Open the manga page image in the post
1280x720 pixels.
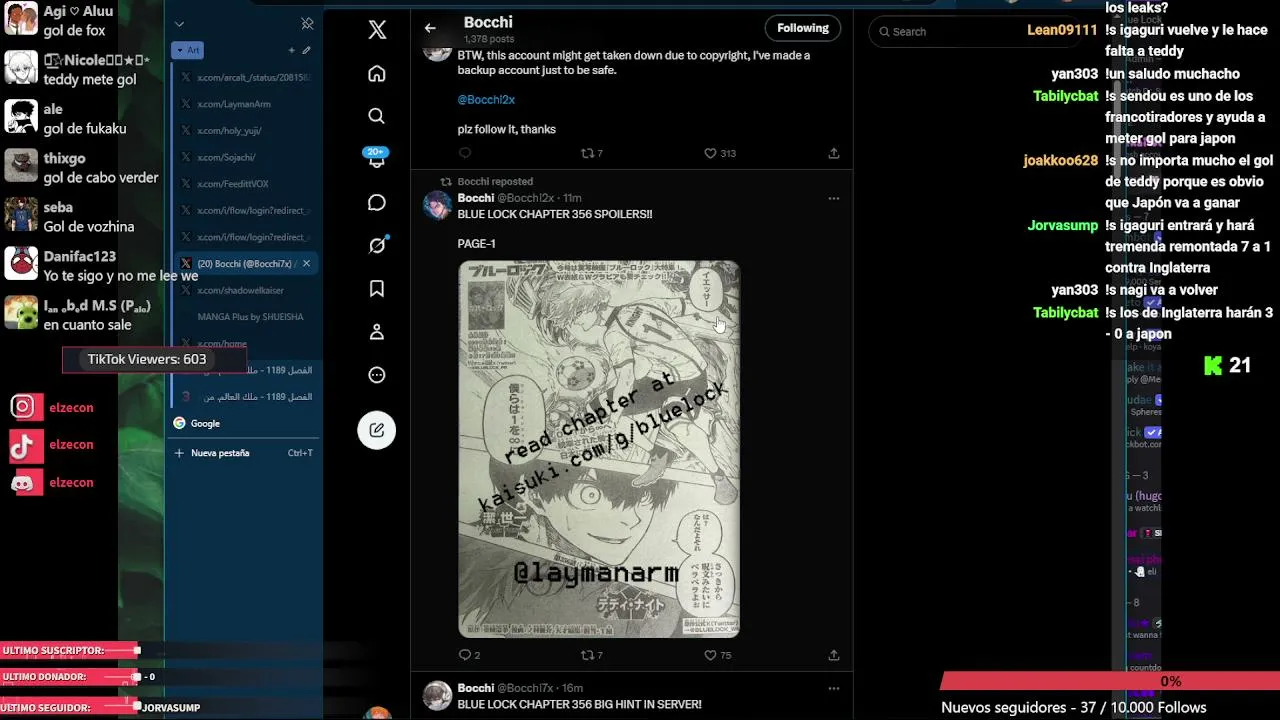tap(599, 449)
